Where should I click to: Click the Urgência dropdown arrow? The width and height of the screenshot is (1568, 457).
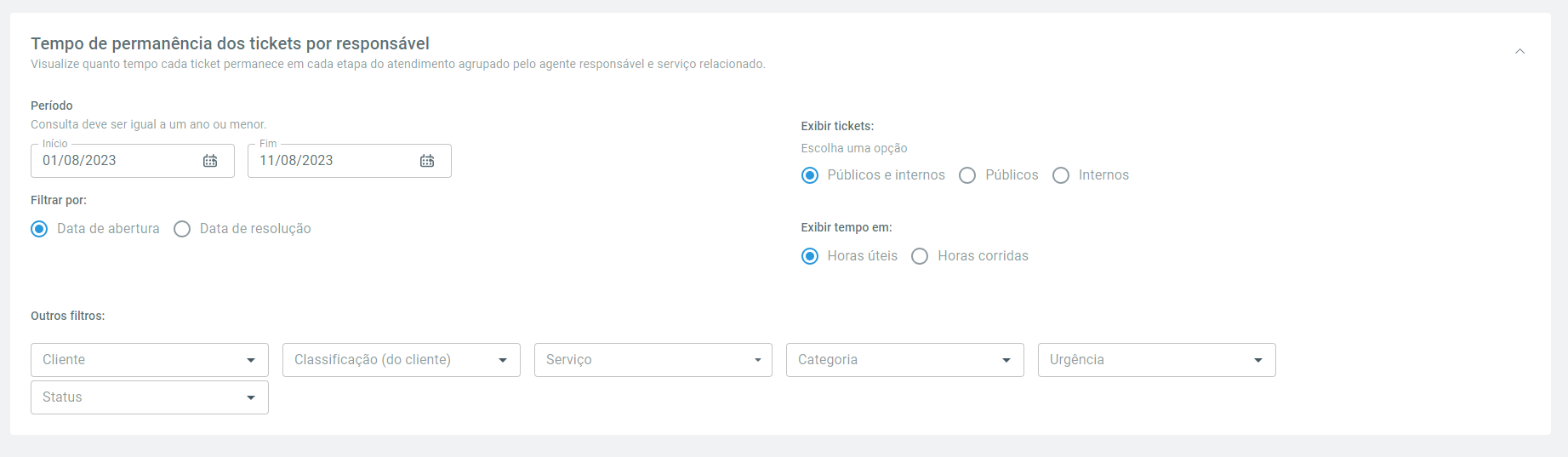[1258, 361]
